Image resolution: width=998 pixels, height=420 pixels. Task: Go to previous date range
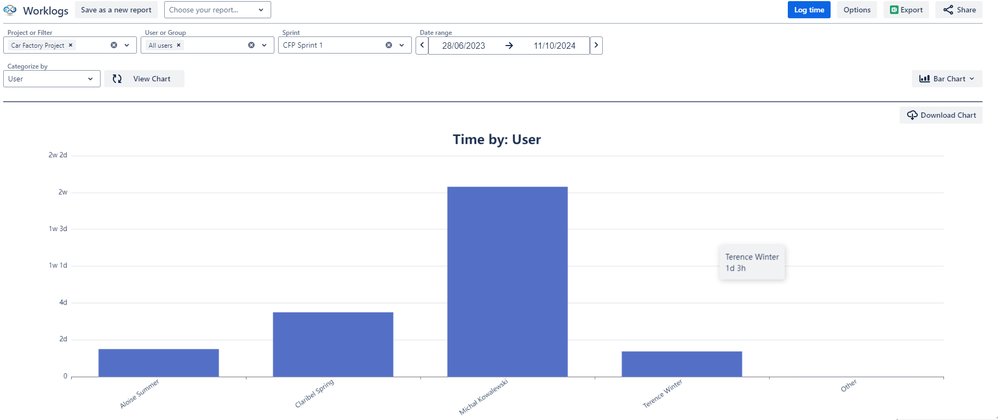coord(422,45)
